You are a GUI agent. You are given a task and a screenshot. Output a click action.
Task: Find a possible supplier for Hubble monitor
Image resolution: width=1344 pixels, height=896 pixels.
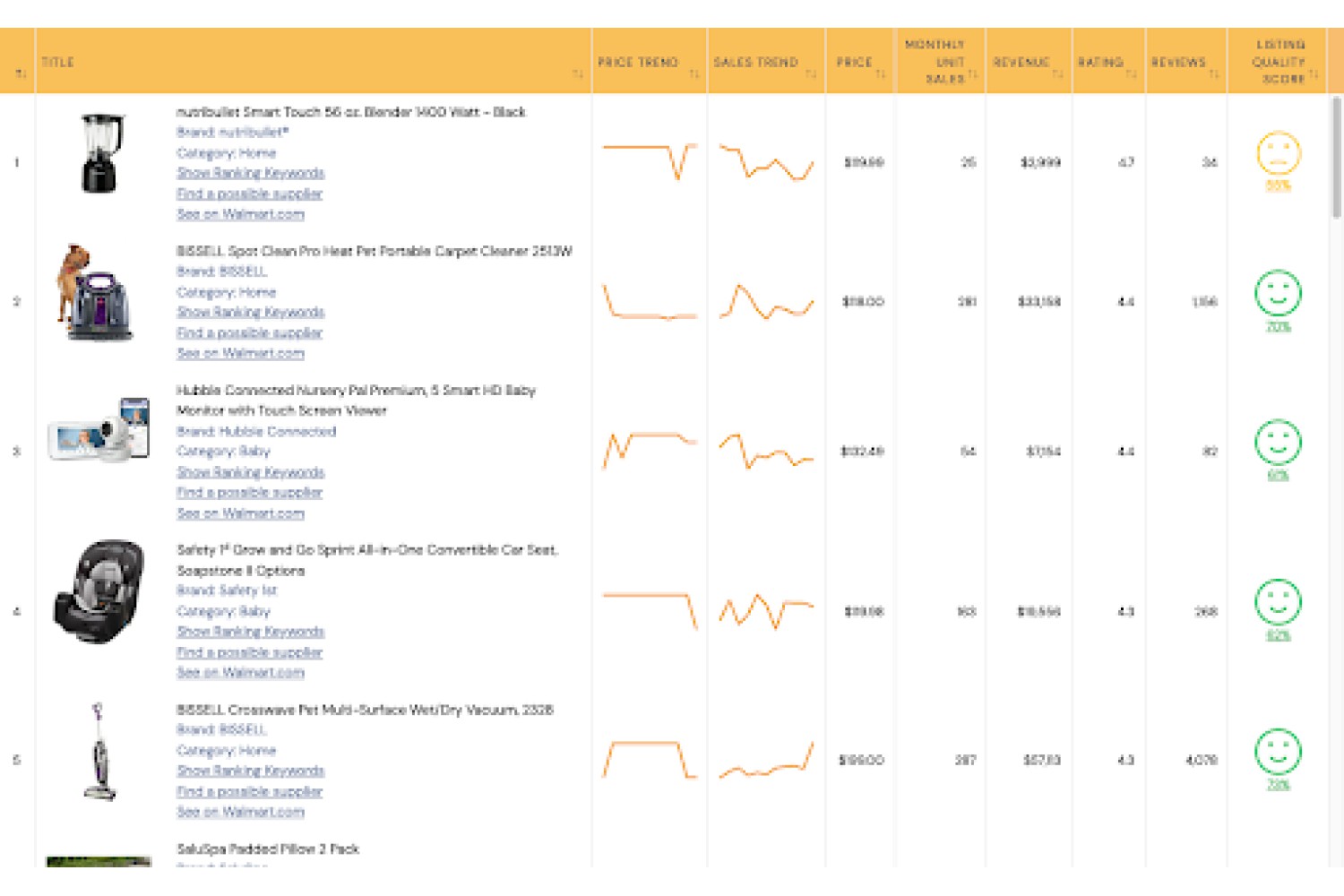[x=249, y=492]
